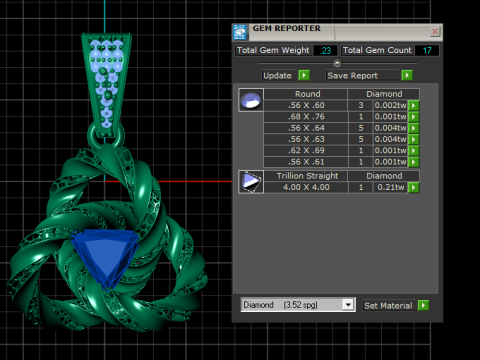
Task: Click the 0.21tw weight cell
Action: [390, 187]
